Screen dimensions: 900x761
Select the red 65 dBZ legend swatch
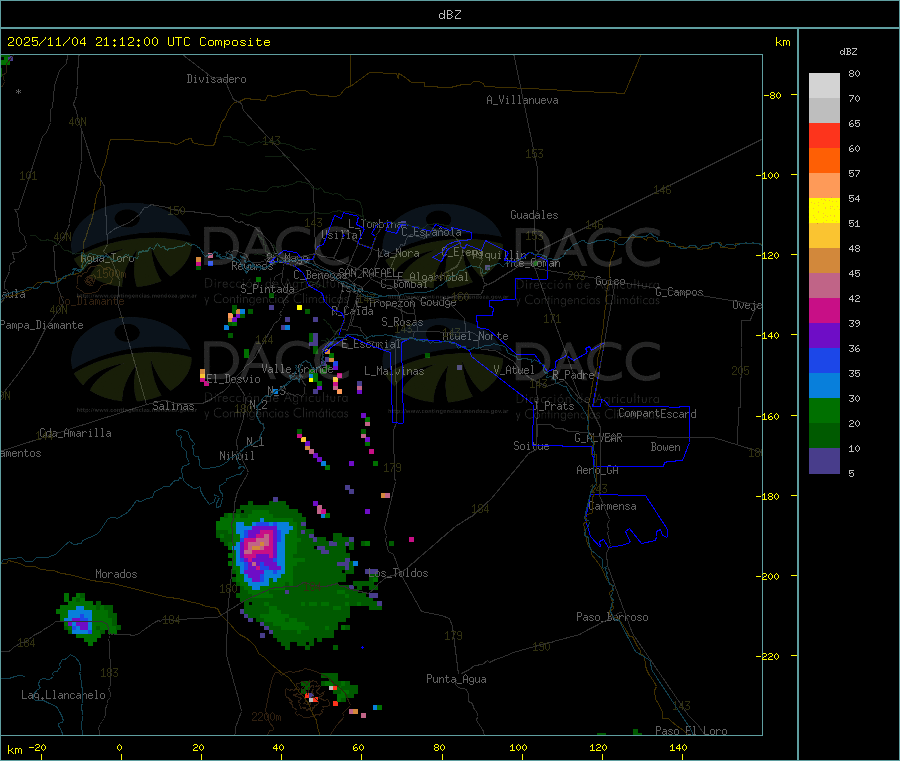point(824,135)
